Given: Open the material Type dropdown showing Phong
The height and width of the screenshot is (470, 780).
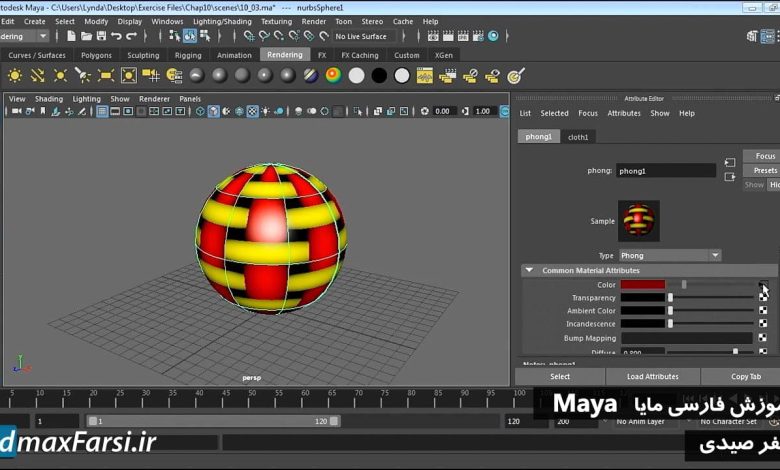Looking at the screenshot, I should tap(669, 255).
